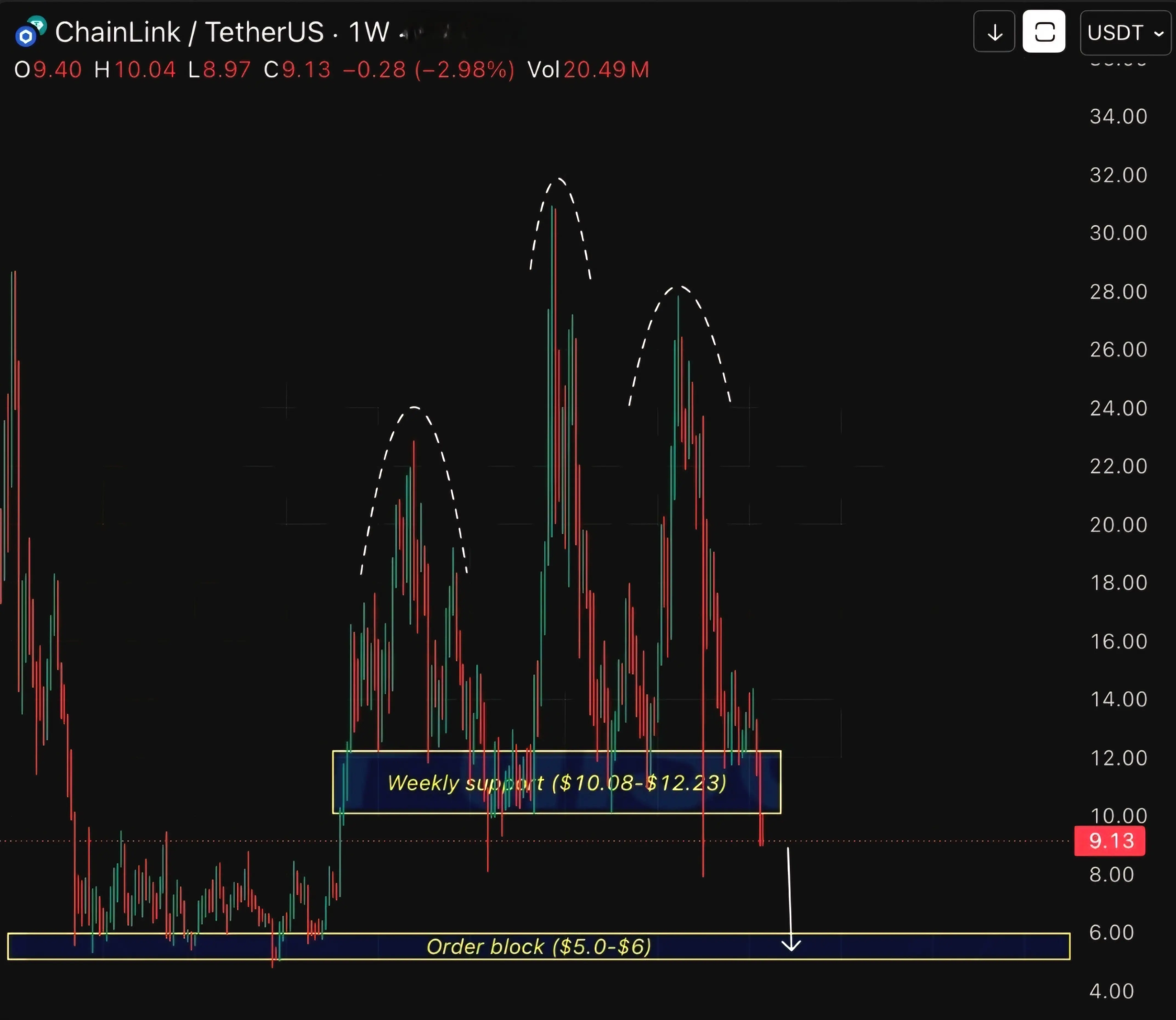Click the Vol 20.49M volume readout

tap(588, 70)
